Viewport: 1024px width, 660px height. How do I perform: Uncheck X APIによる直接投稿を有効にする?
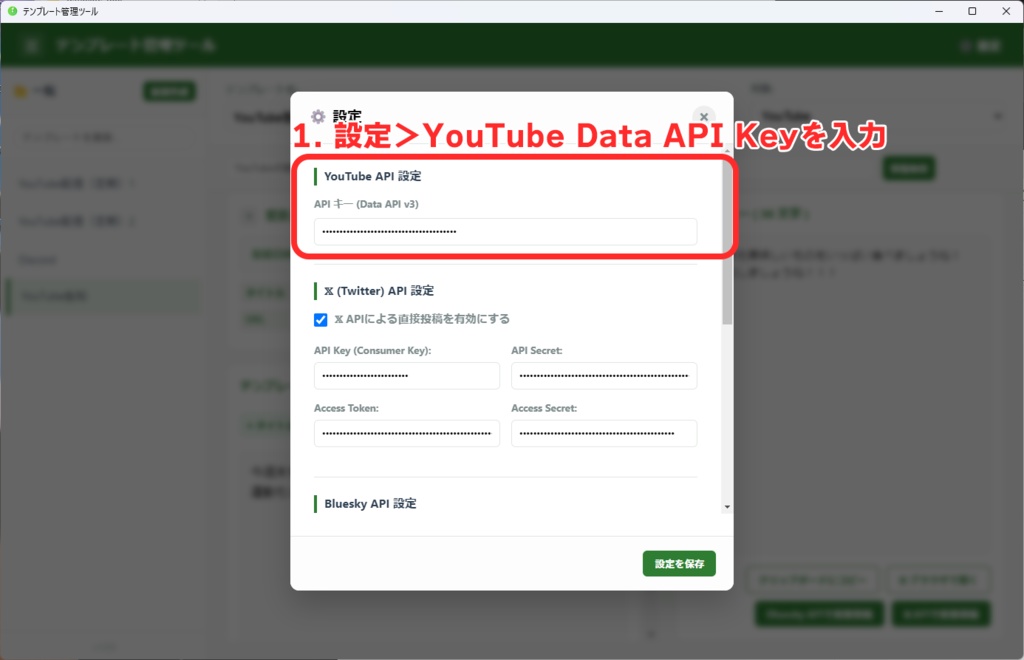[x=321, y=321]
